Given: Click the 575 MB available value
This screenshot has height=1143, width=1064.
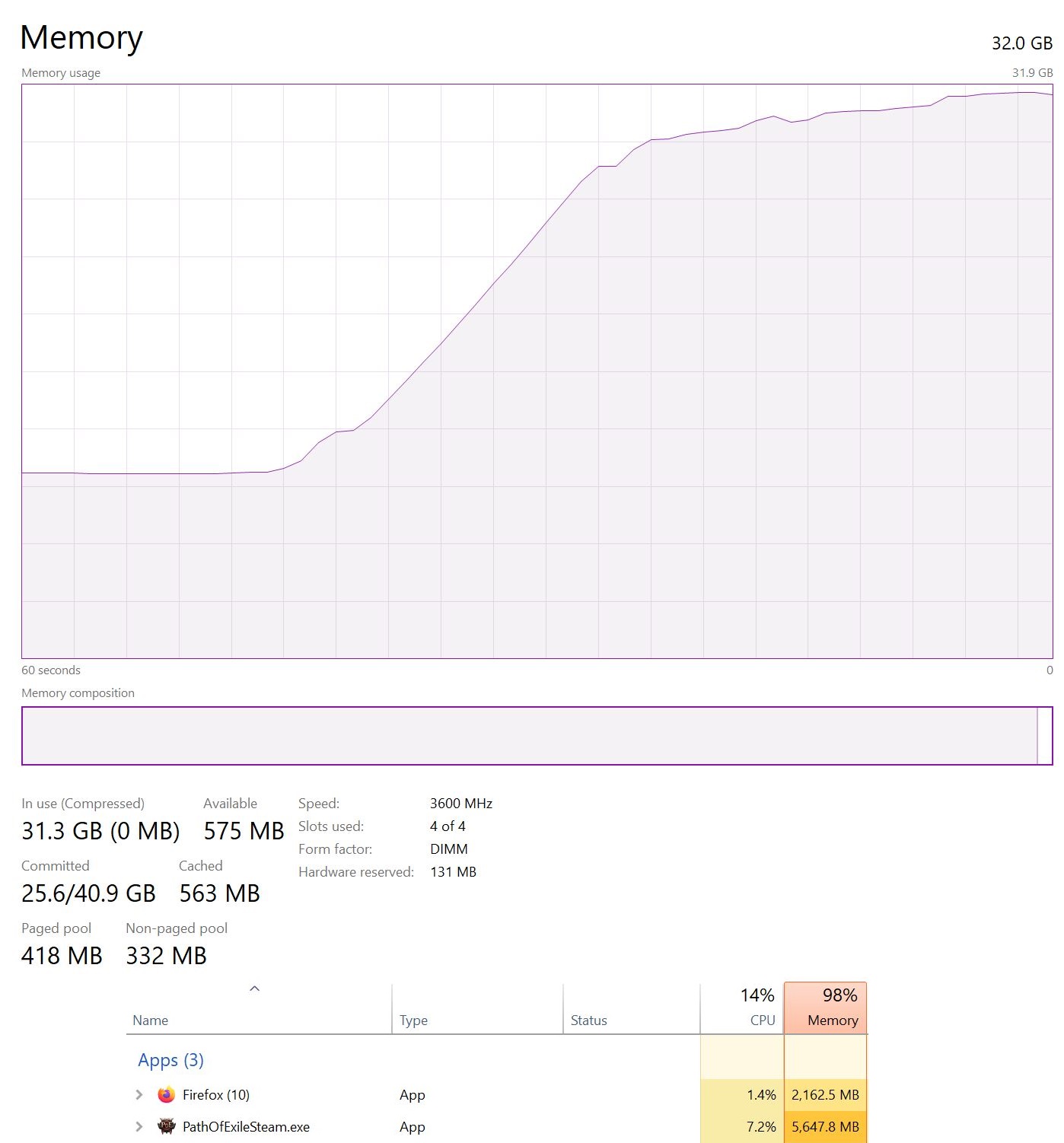Looking at the screenshot, I should tap(244, 831).
